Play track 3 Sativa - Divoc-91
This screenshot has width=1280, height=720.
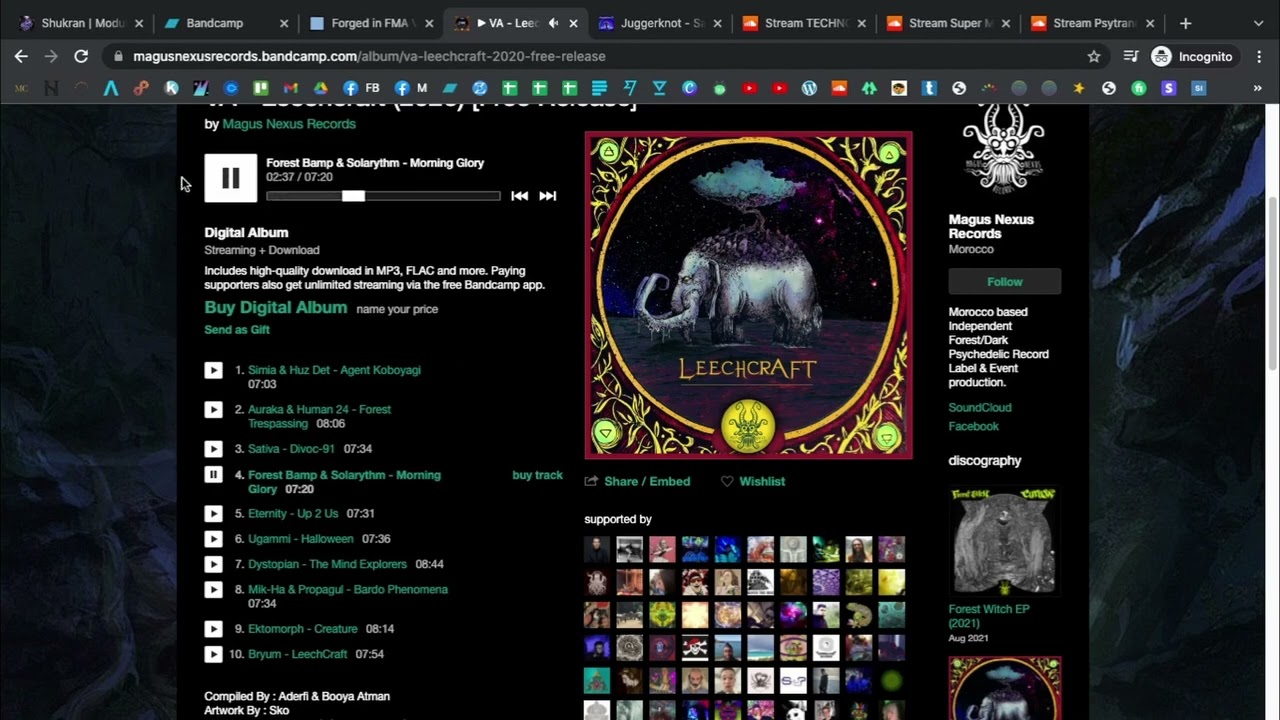[x=213, y=449]
